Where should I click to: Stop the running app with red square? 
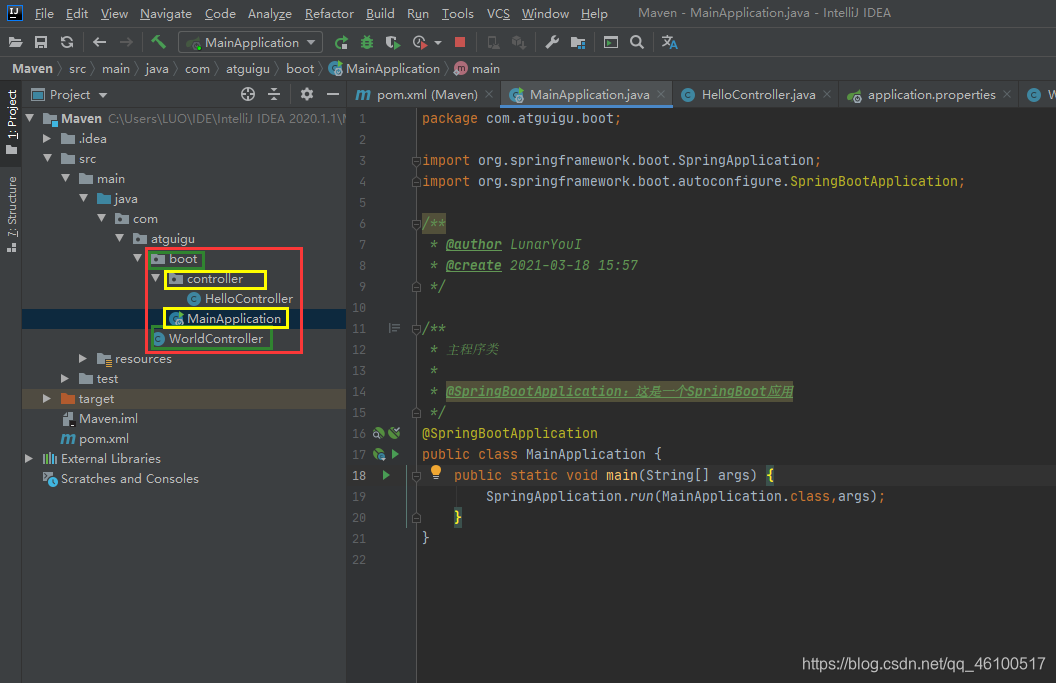[460, 42]
